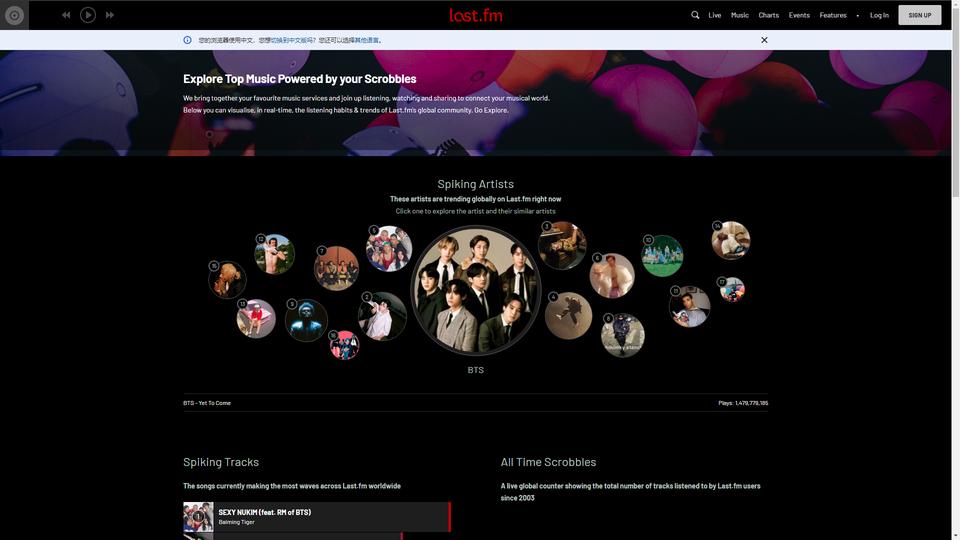This screenshot has height=540, width=960.
Task: Click the Spiking Artists heading
Action: (x=476, y=184)
